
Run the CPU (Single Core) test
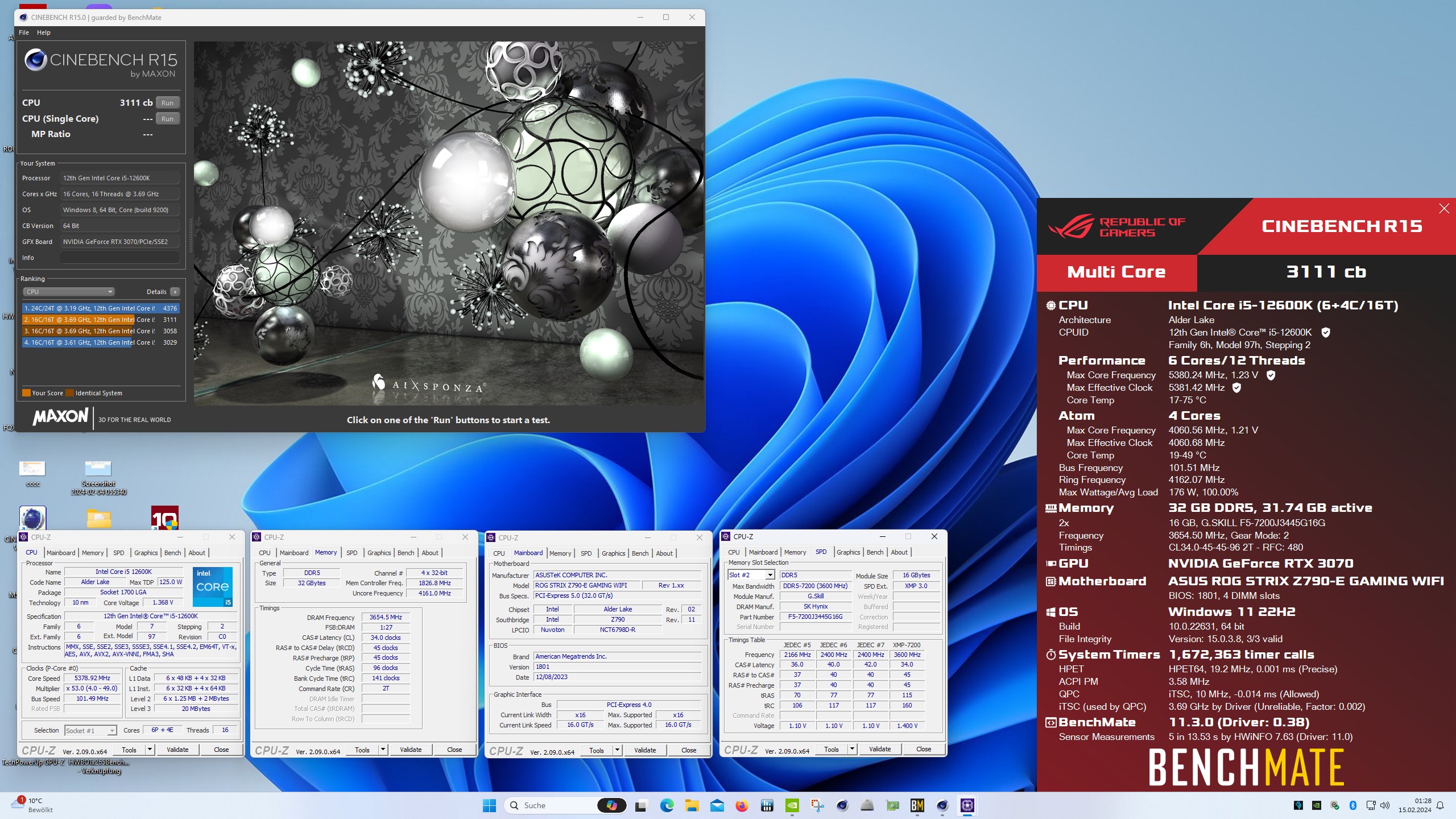point(168,119)
